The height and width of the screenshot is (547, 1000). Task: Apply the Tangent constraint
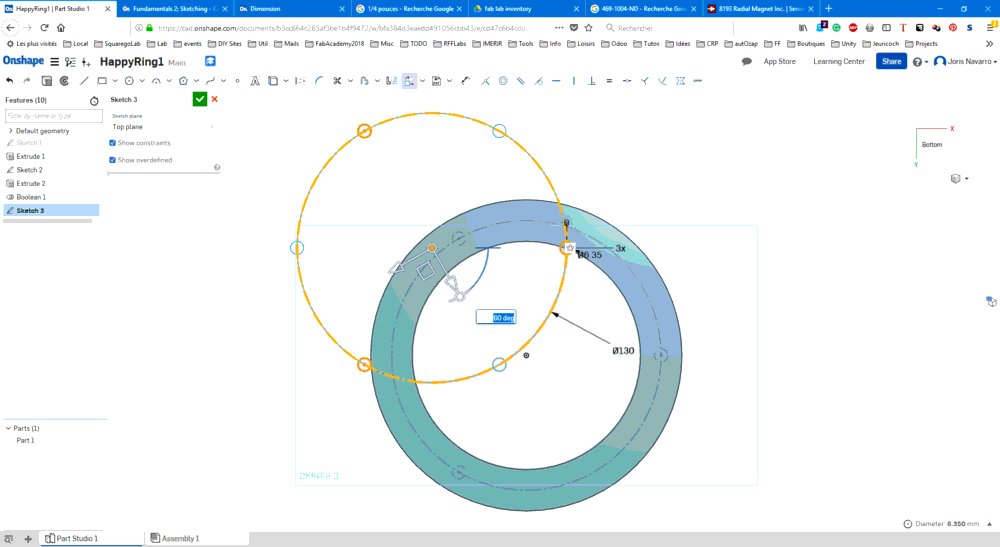[539, 81]
